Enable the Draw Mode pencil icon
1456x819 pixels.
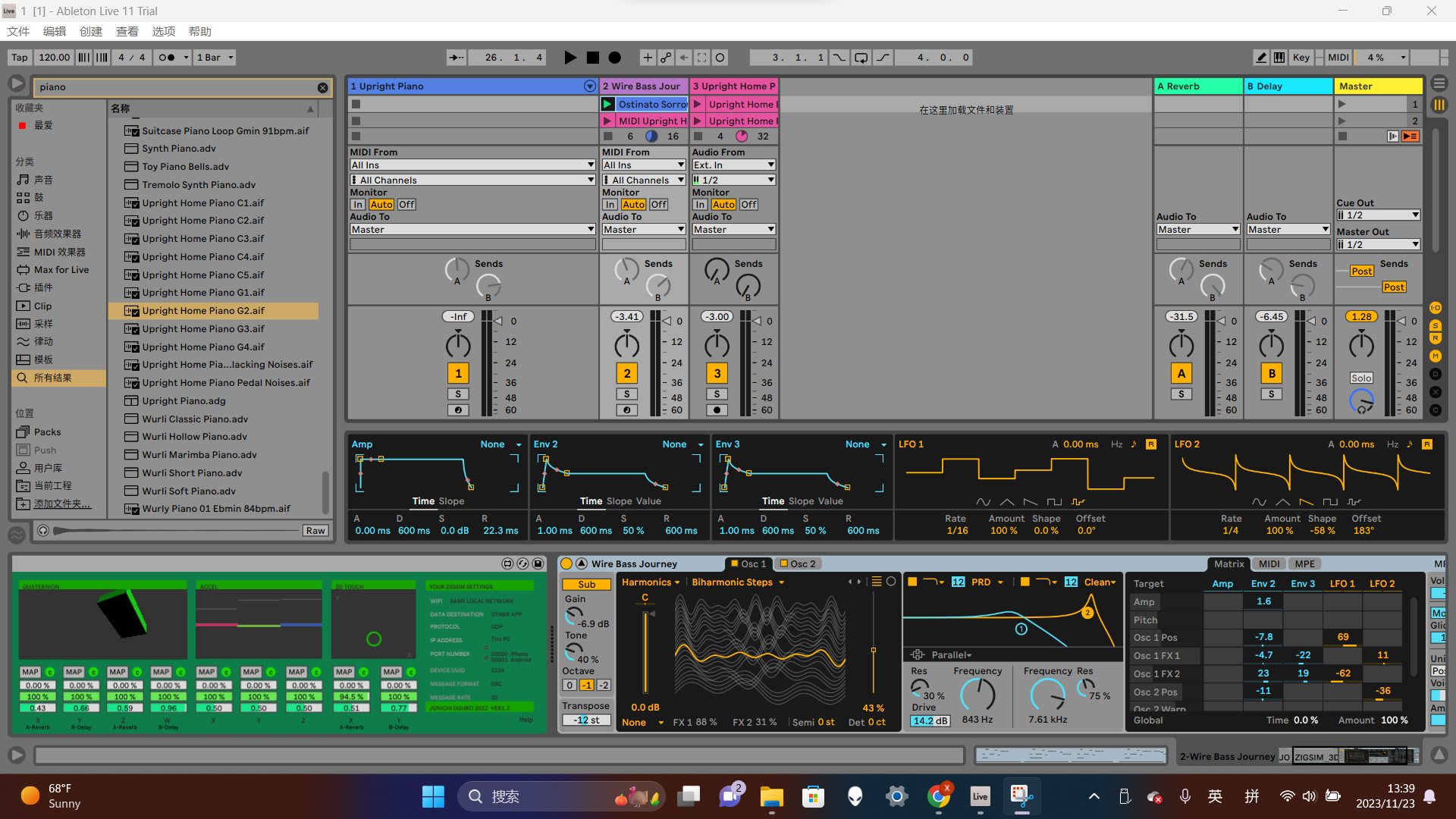1261,58
